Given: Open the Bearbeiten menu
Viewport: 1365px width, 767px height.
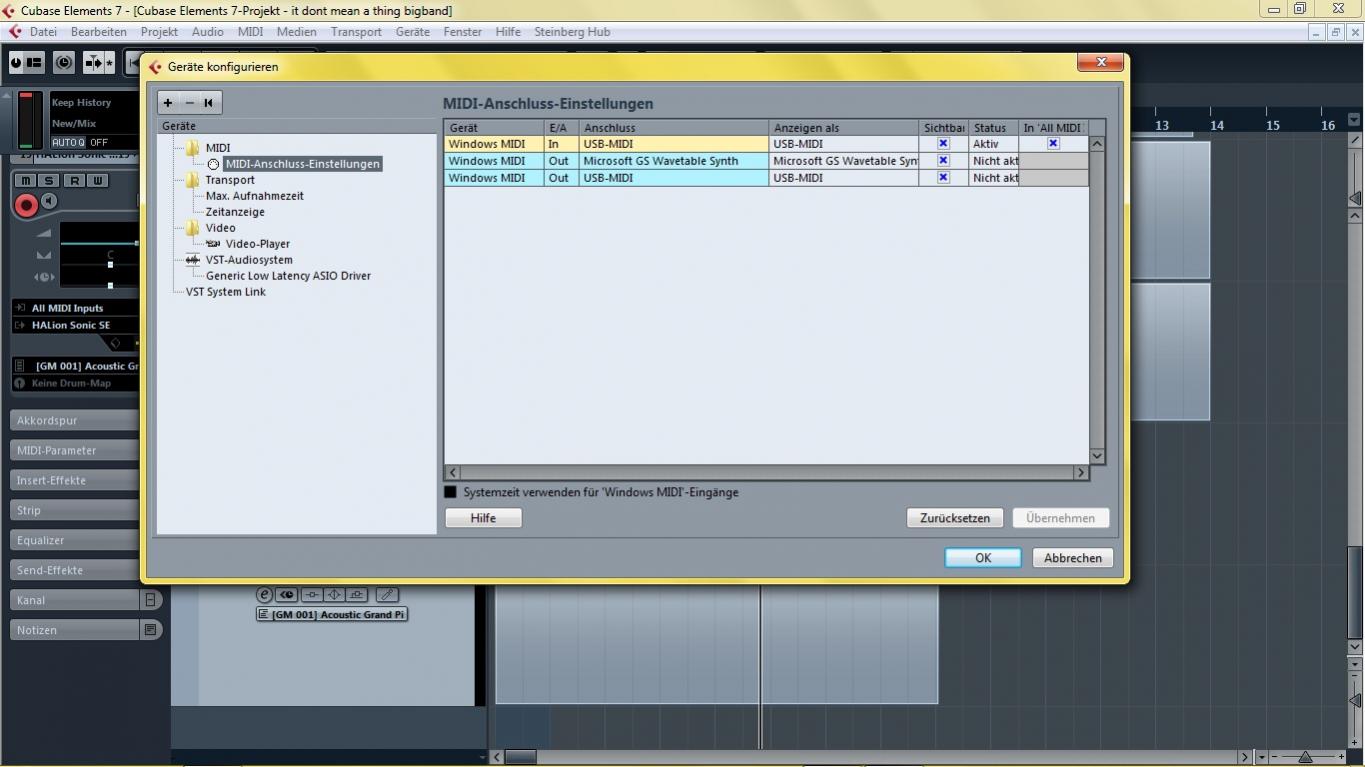Looking at the screenshot, I should [98, 32].
